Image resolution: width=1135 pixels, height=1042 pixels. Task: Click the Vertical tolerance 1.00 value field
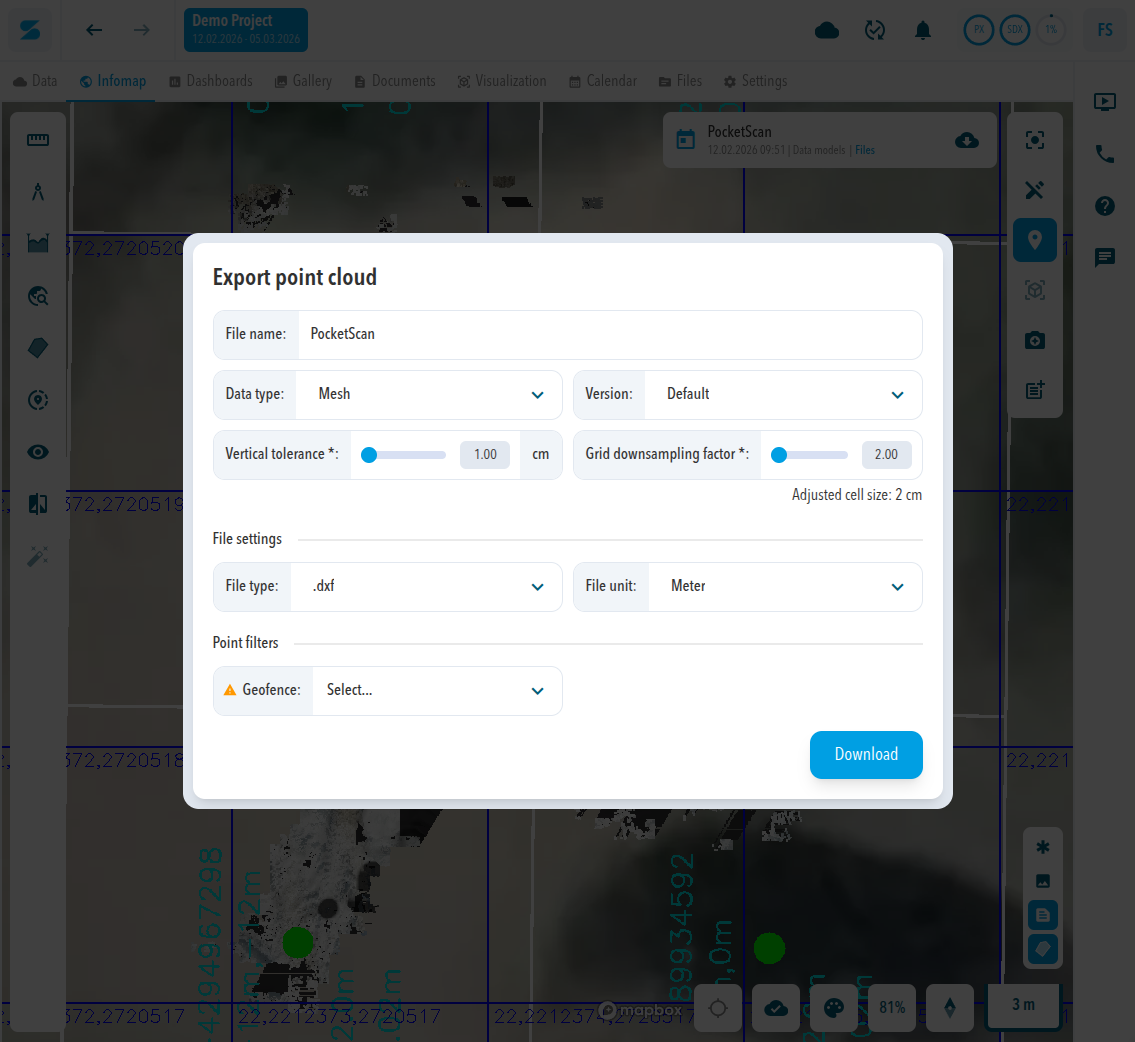coord(485,454)
